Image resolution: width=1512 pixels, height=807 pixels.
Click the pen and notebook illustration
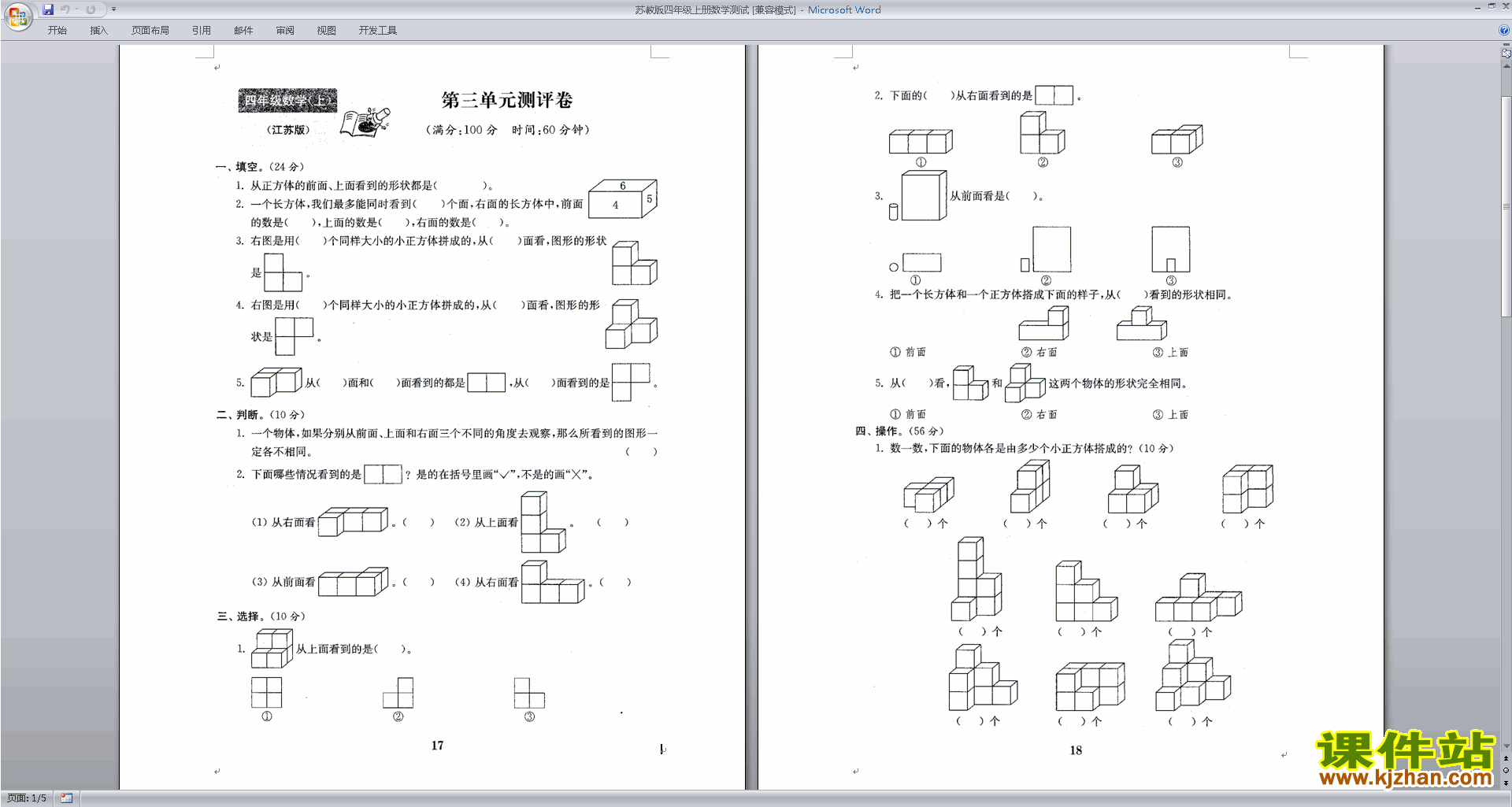[x=365, y=122]
